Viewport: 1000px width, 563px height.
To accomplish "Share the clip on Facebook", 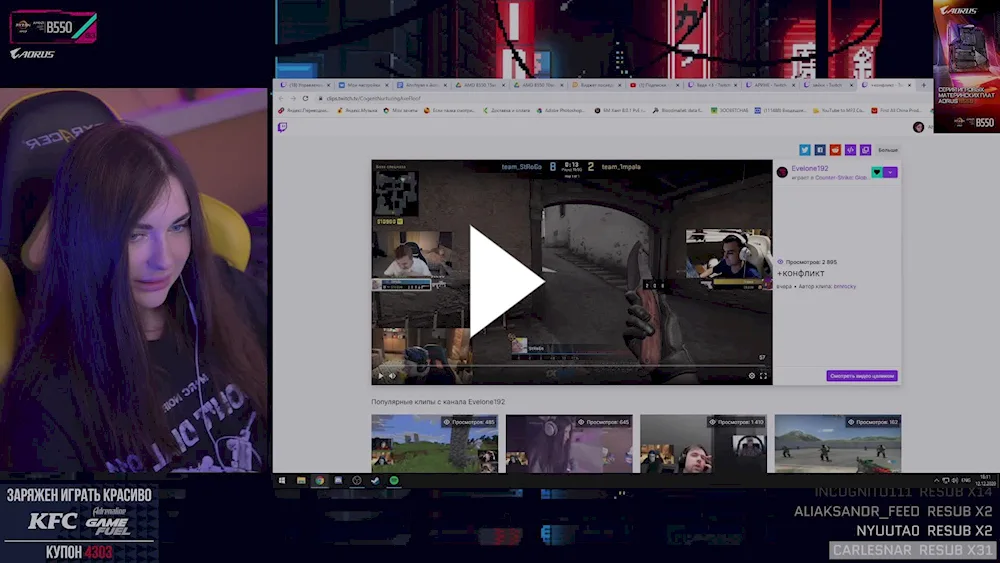I will (x=820, y=150).
